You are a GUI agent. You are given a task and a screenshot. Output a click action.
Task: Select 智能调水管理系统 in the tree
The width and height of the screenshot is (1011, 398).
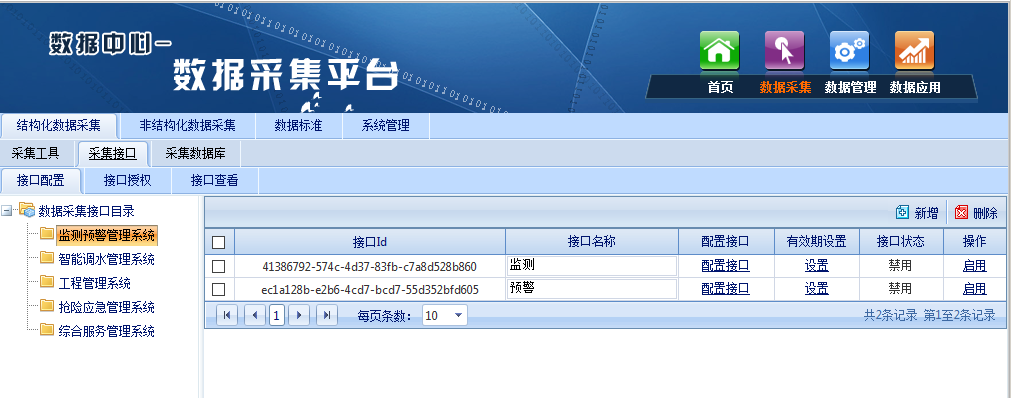[x=106, y=259]
